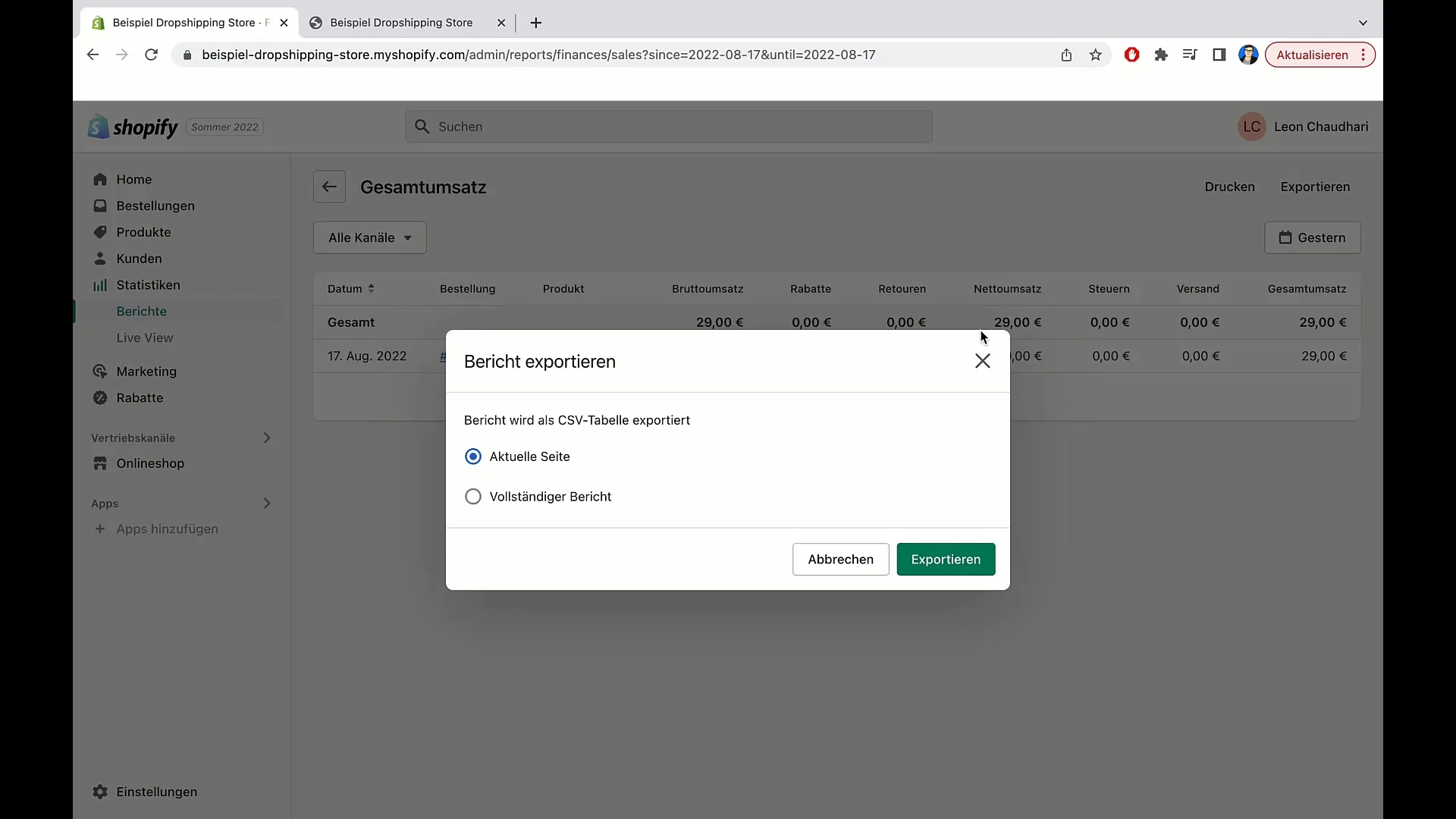
Task: Click the Versand column header
Action: coord(1197,289)
